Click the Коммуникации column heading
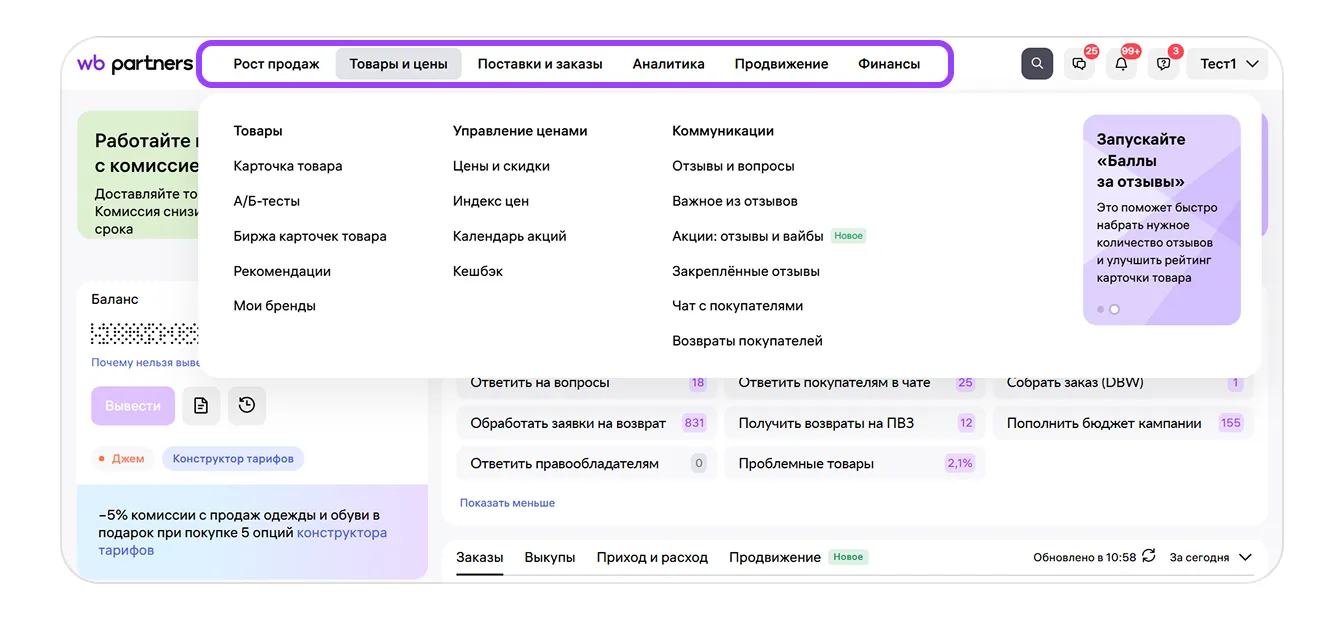 pos(723,131)
